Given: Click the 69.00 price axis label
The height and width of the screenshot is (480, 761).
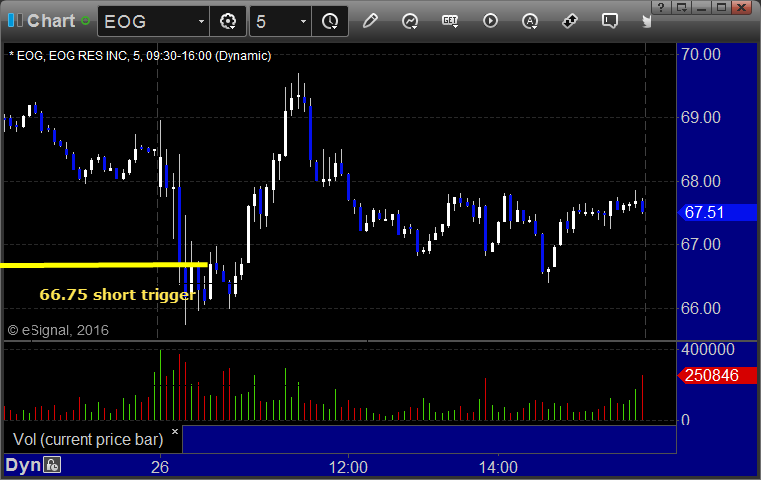Looking at the screenshot, I should pyautogui.click(x=700, y=117).
